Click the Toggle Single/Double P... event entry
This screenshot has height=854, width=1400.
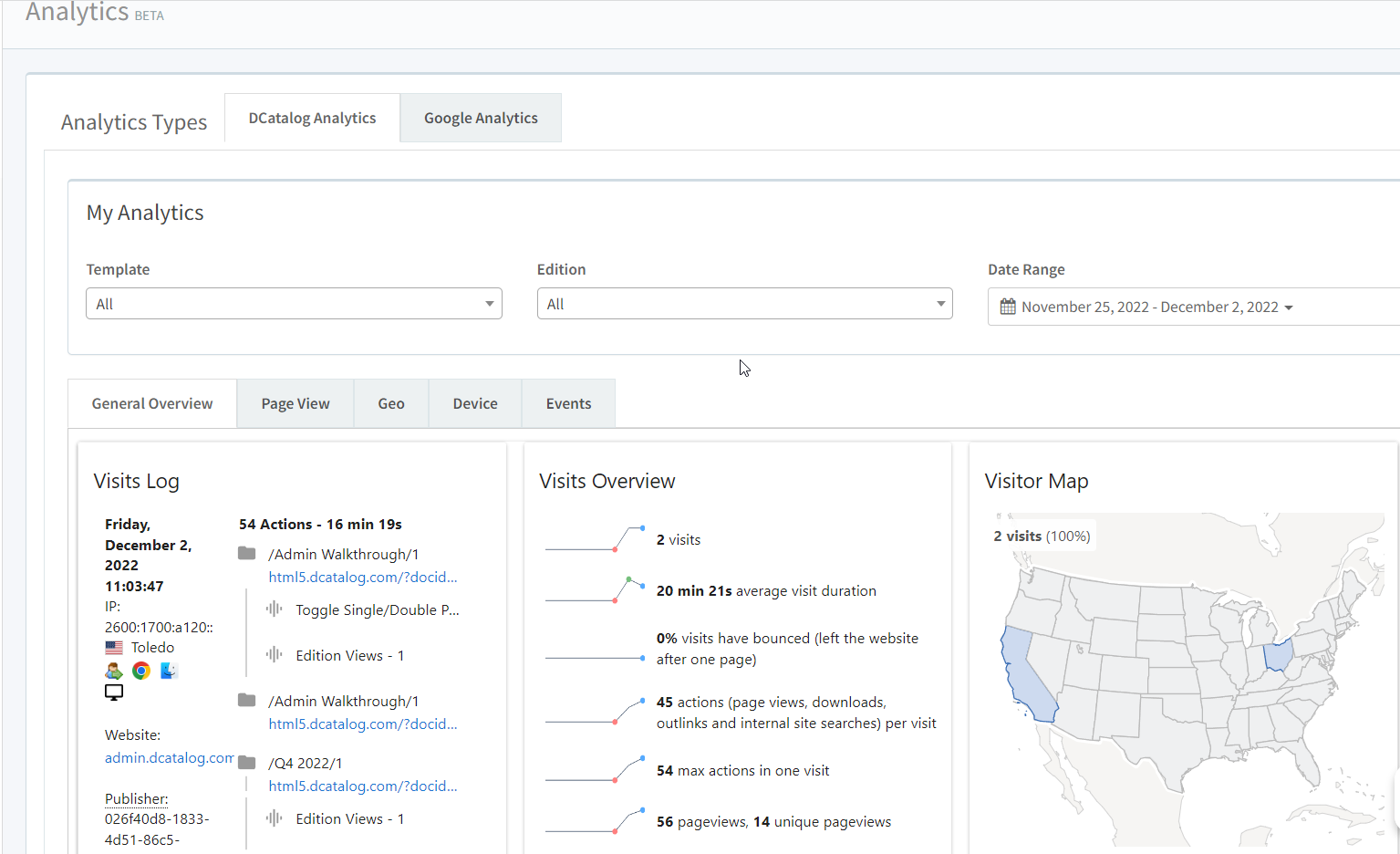(378, 609)
